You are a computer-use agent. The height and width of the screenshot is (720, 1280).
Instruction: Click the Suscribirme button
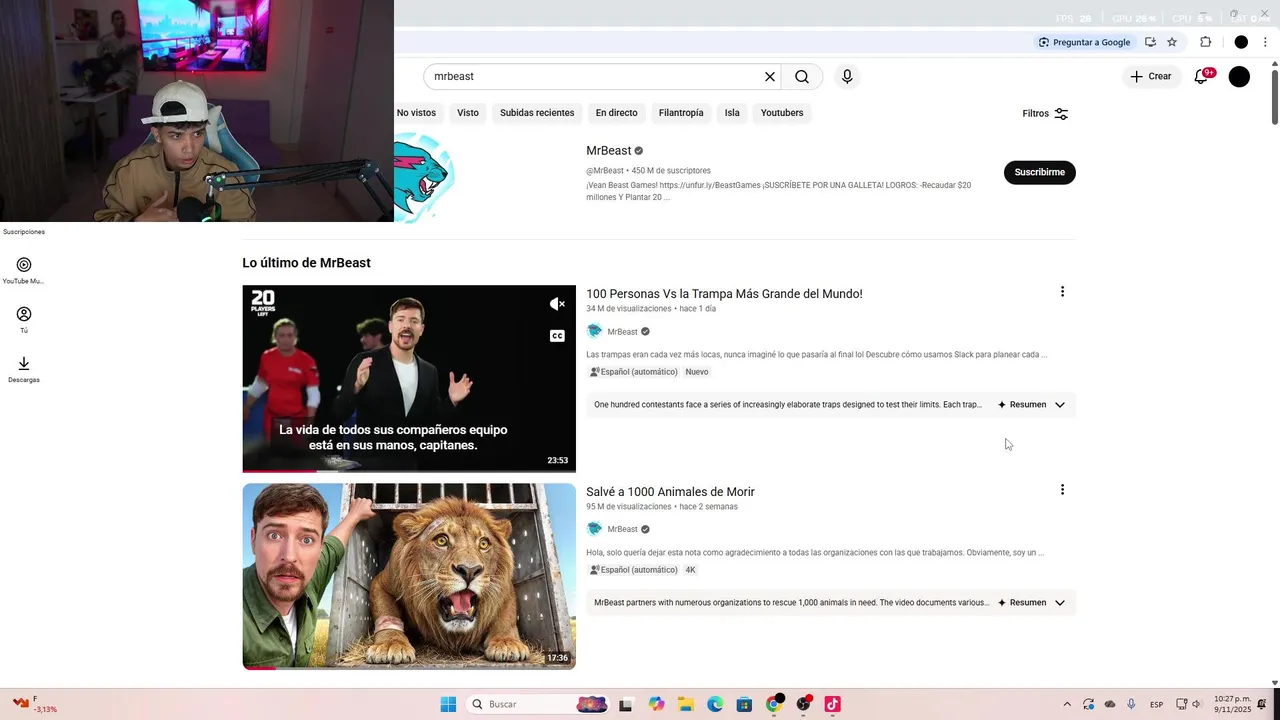click(1040, 172)
